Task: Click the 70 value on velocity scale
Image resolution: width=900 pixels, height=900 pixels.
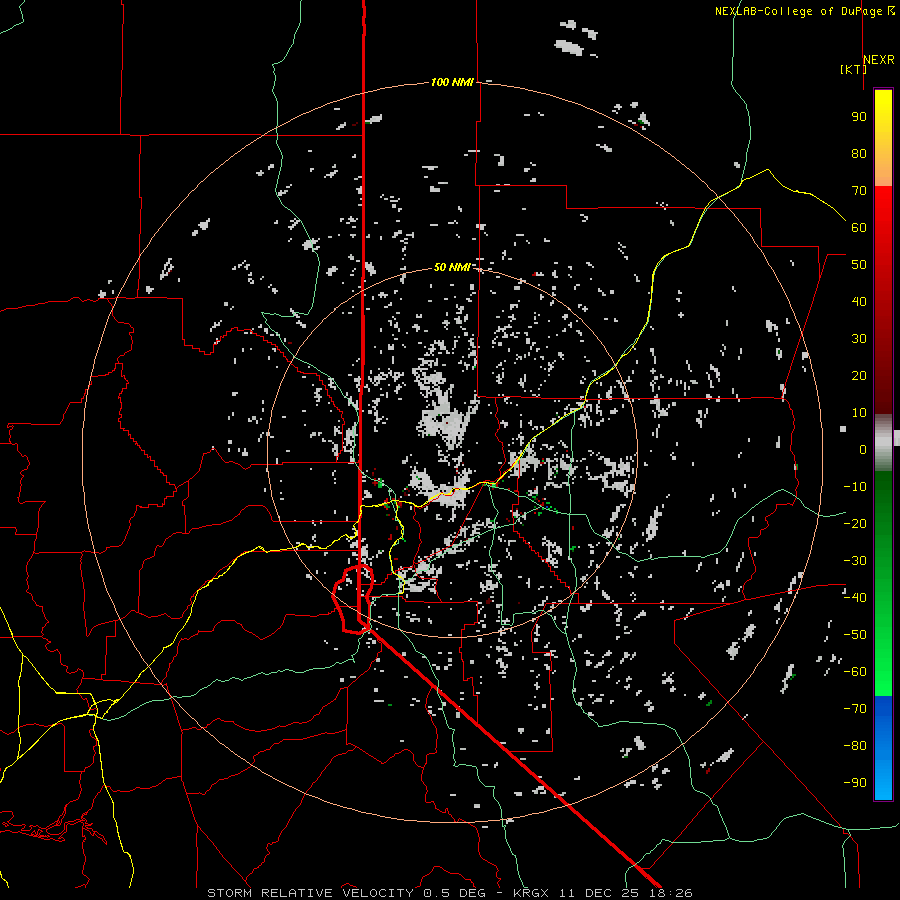Action: (859, 191)
